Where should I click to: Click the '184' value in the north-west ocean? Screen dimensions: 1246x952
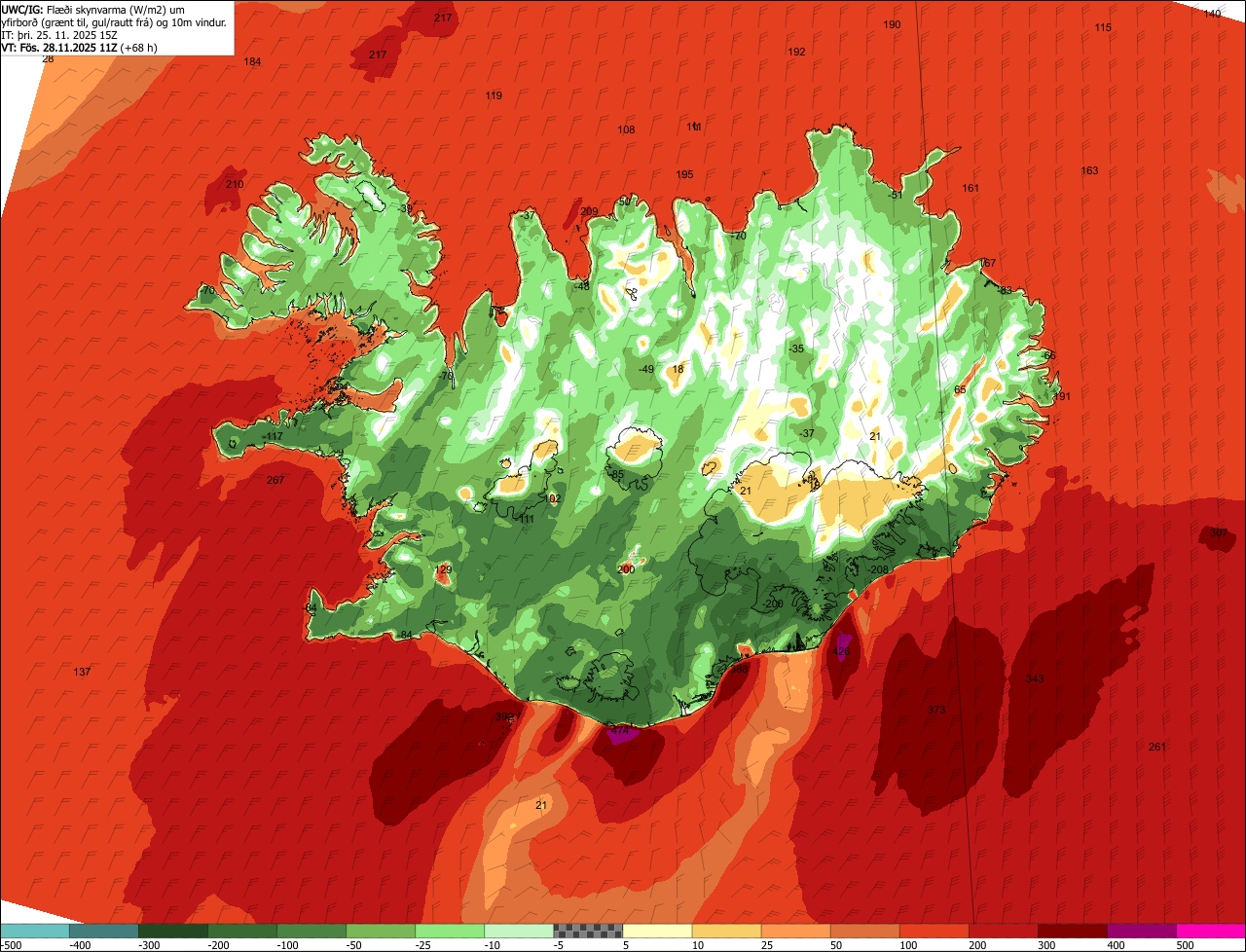click(252, 61)
